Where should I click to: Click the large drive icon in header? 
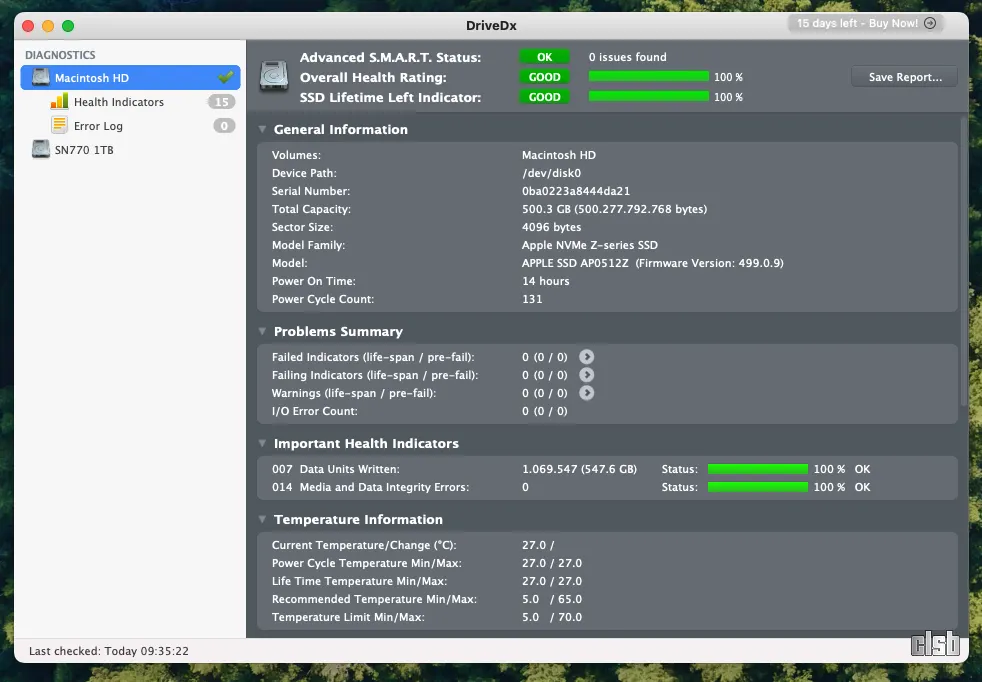coord(274,77)
